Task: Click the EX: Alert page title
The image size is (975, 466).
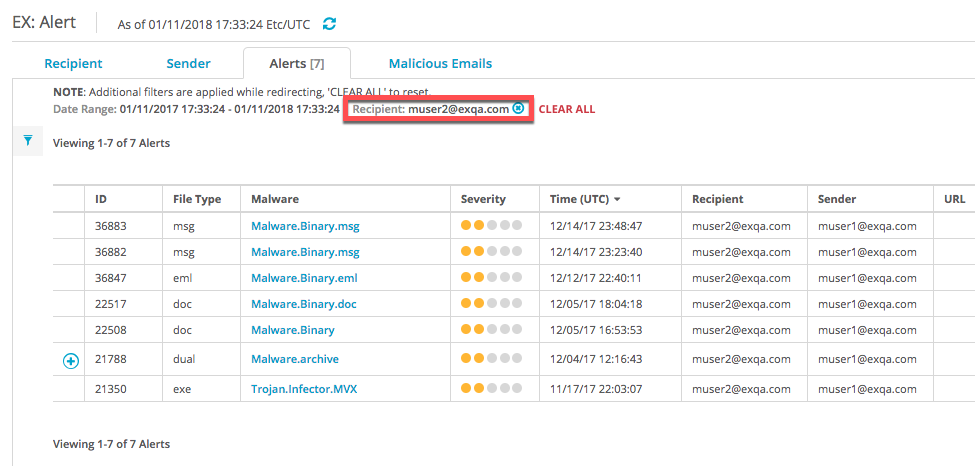Action: pyautogui.click(x=44, y=22)
